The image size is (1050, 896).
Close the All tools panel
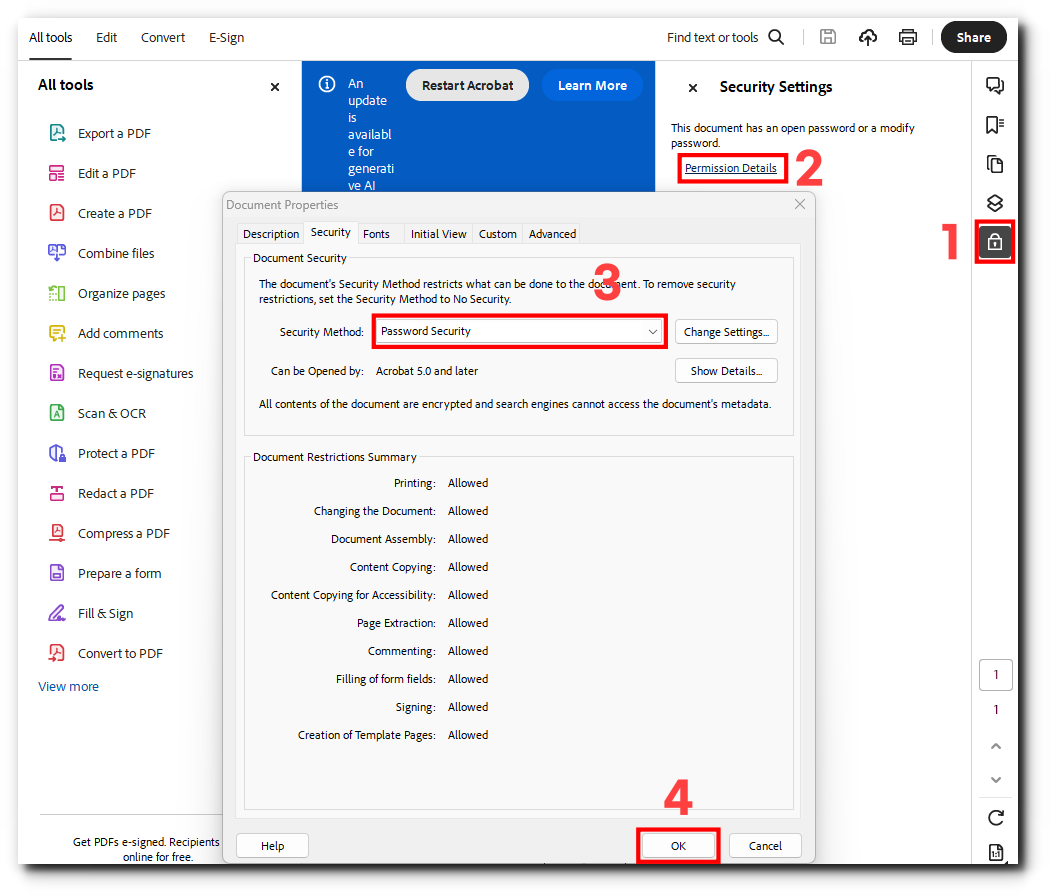(275, 87)
